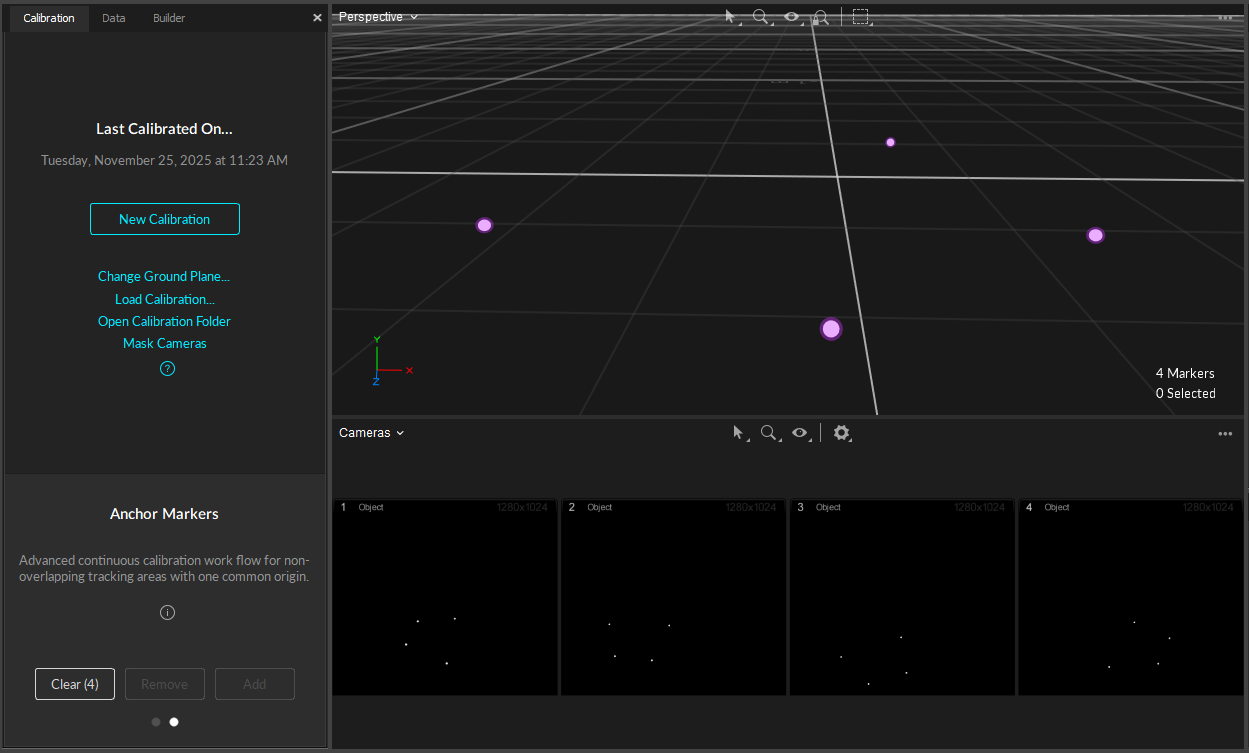Screen dimensions: 1249x753
Task: Switch to the Data tab
Action: click(x=113, y=17)
